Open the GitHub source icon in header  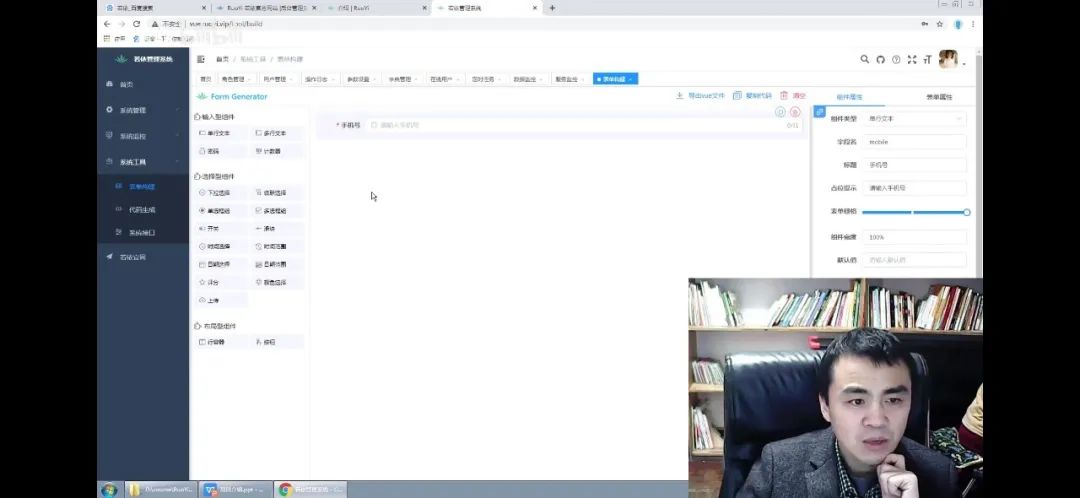point(880,59)
